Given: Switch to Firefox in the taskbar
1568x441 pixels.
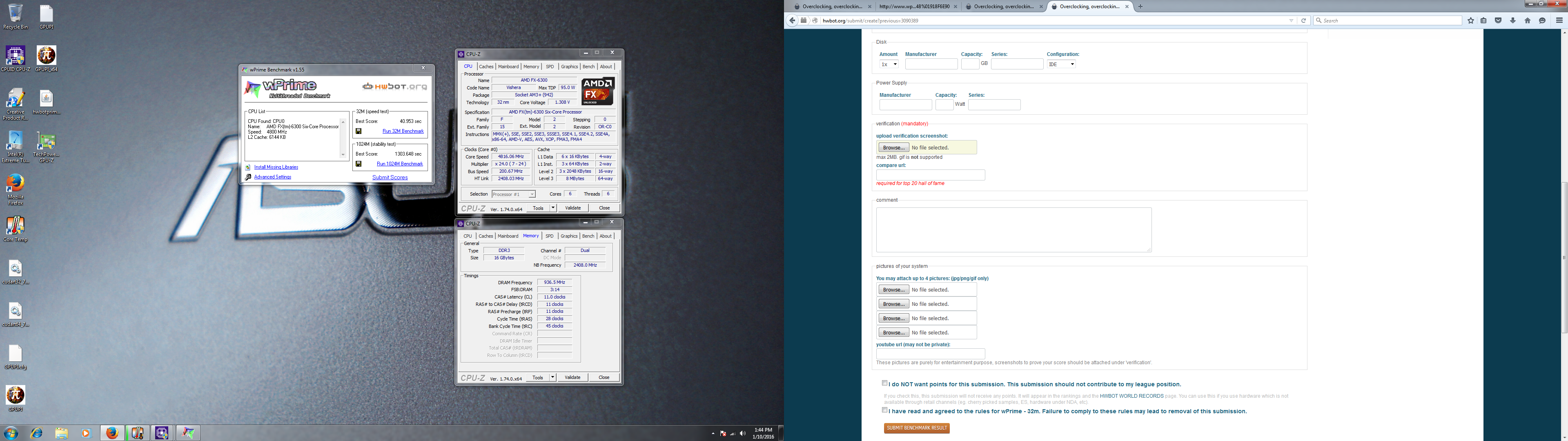Looking at the screenshot, I should (112, 433).
